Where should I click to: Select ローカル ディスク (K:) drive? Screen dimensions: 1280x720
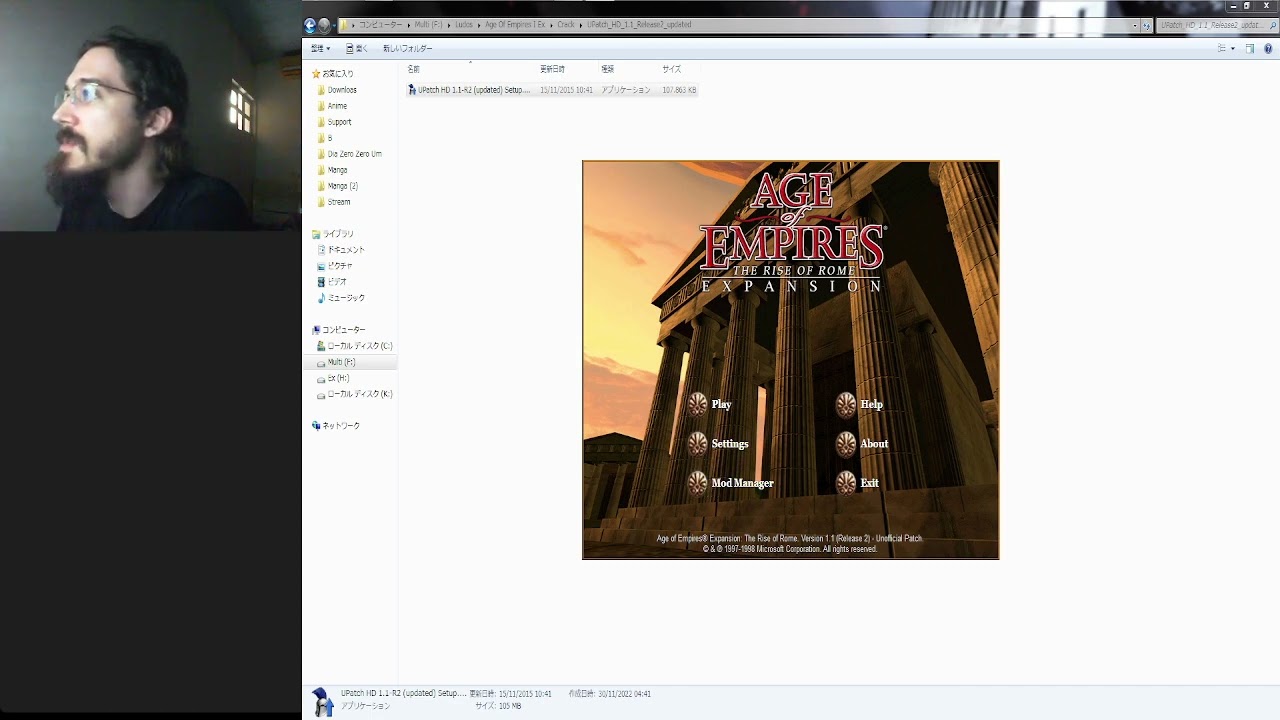[x=359, y=394]
